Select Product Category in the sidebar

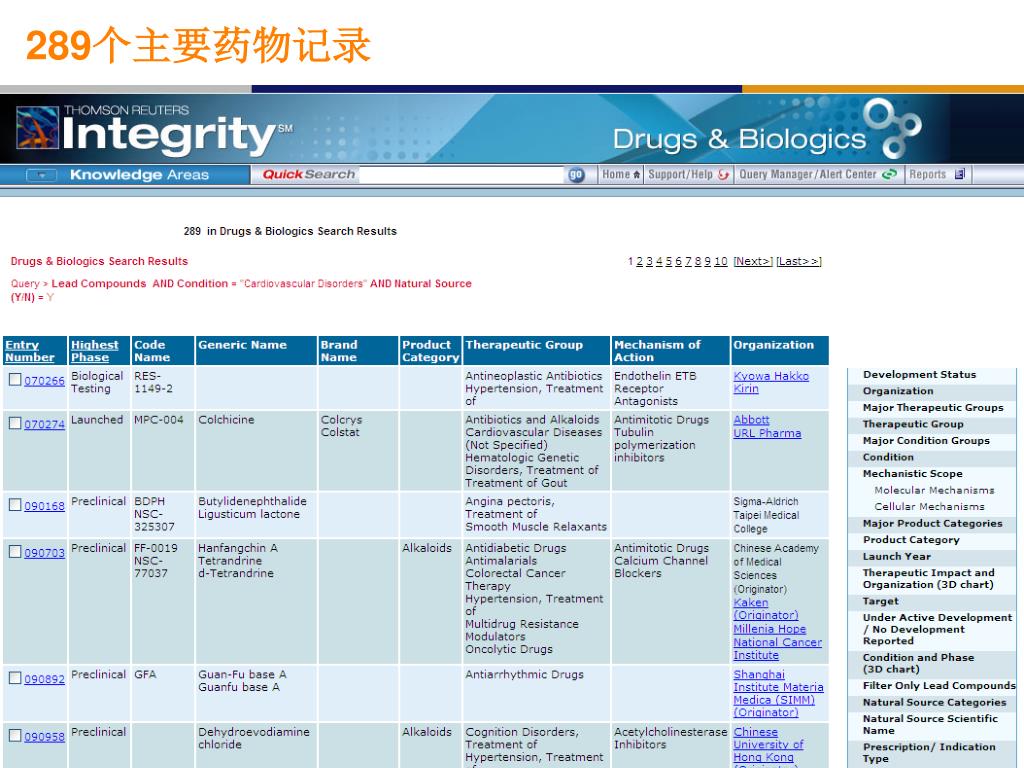coord(910,539)
